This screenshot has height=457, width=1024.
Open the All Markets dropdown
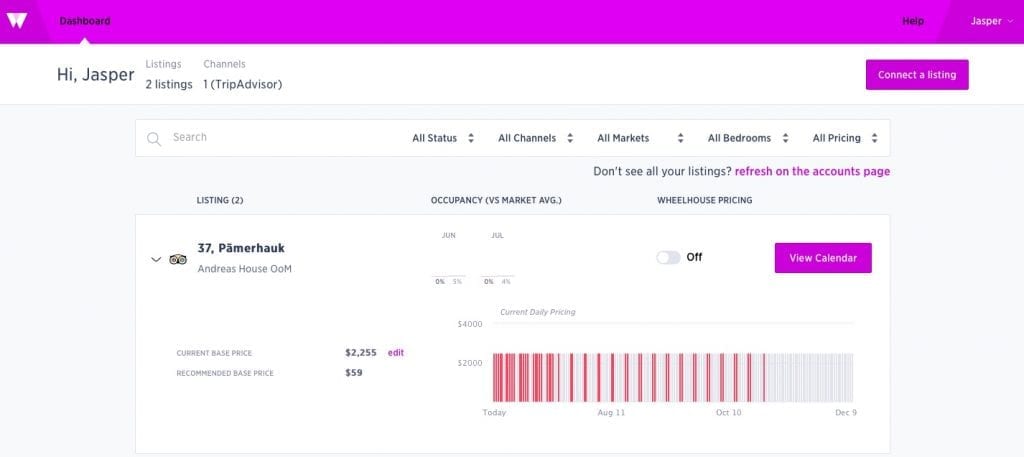tap(640, 138)
